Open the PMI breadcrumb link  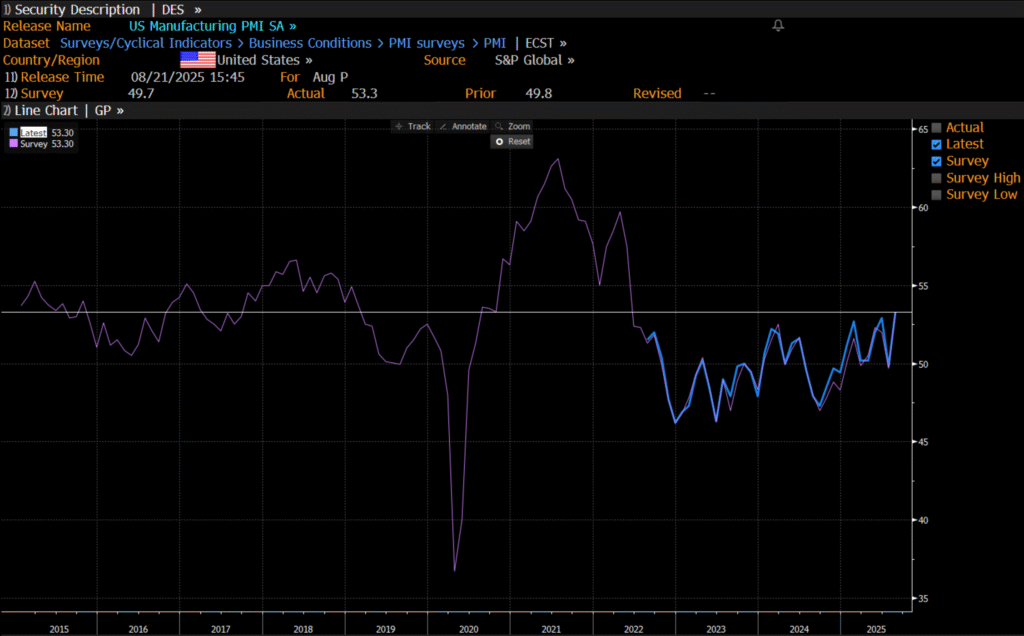click(494, 43)
